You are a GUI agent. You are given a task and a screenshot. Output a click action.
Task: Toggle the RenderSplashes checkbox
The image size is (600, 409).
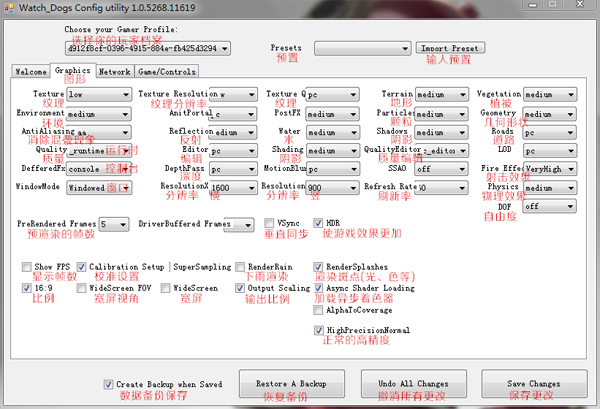pos(318,267)
